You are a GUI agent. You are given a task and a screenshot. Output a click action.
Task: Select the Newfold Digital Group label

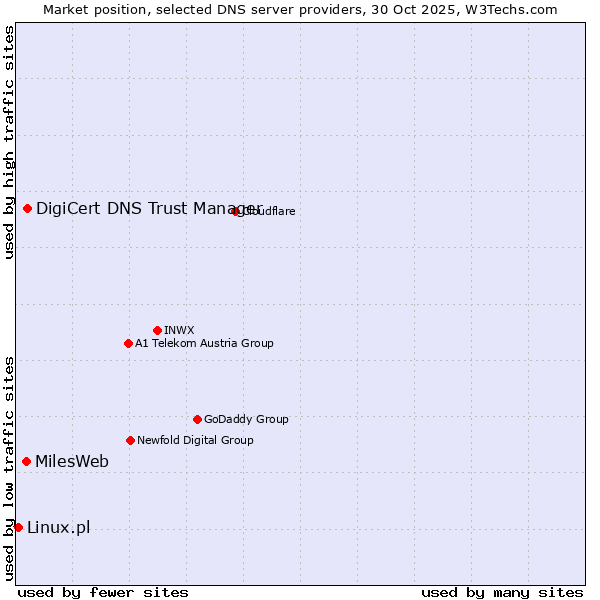pos(195,440)
